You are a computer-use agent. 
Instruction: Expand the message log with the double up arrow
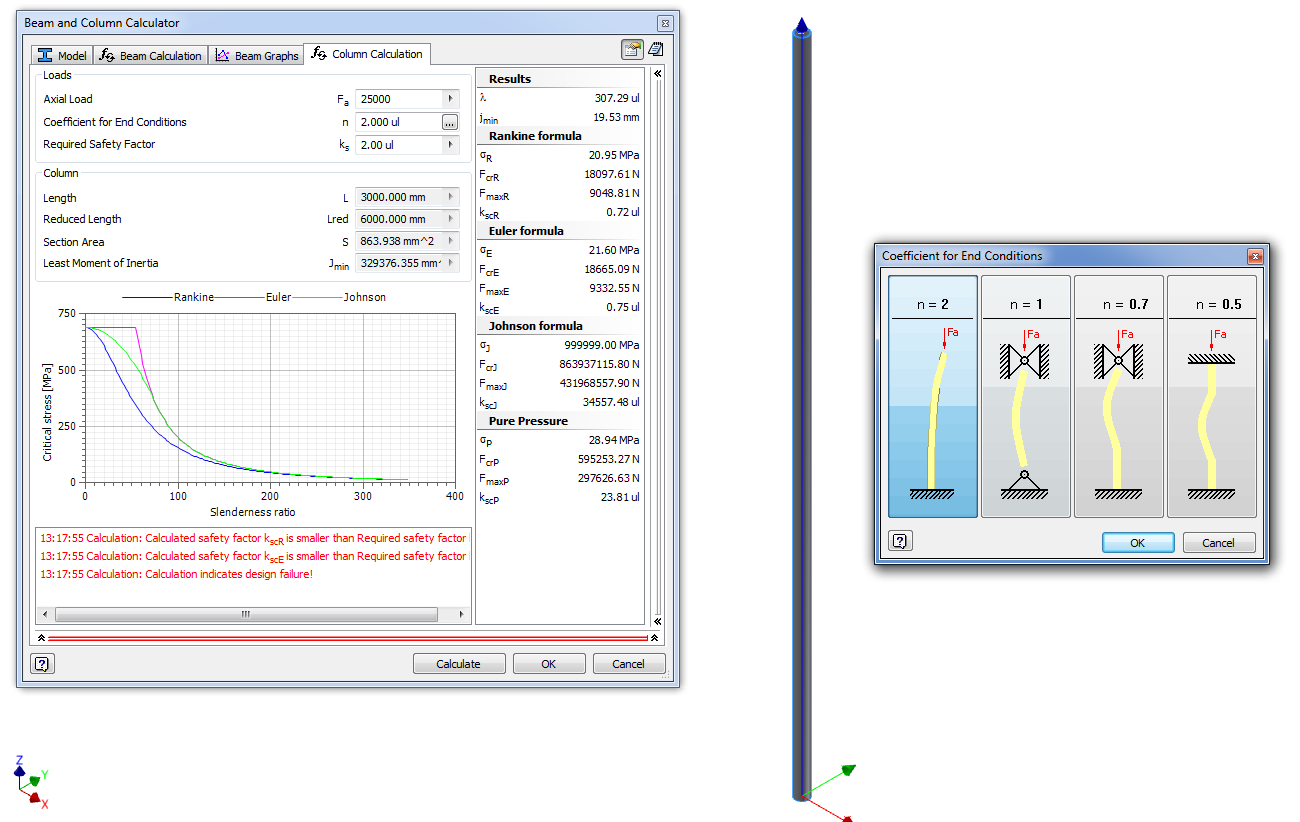pyautogui.click(x=41, y=636)
